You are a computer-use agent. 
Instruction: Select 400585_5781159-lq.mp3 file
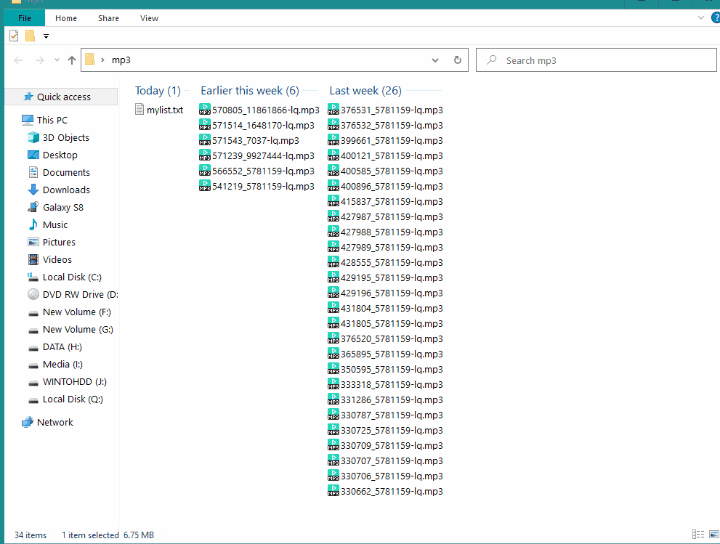[x=385, y=171]
